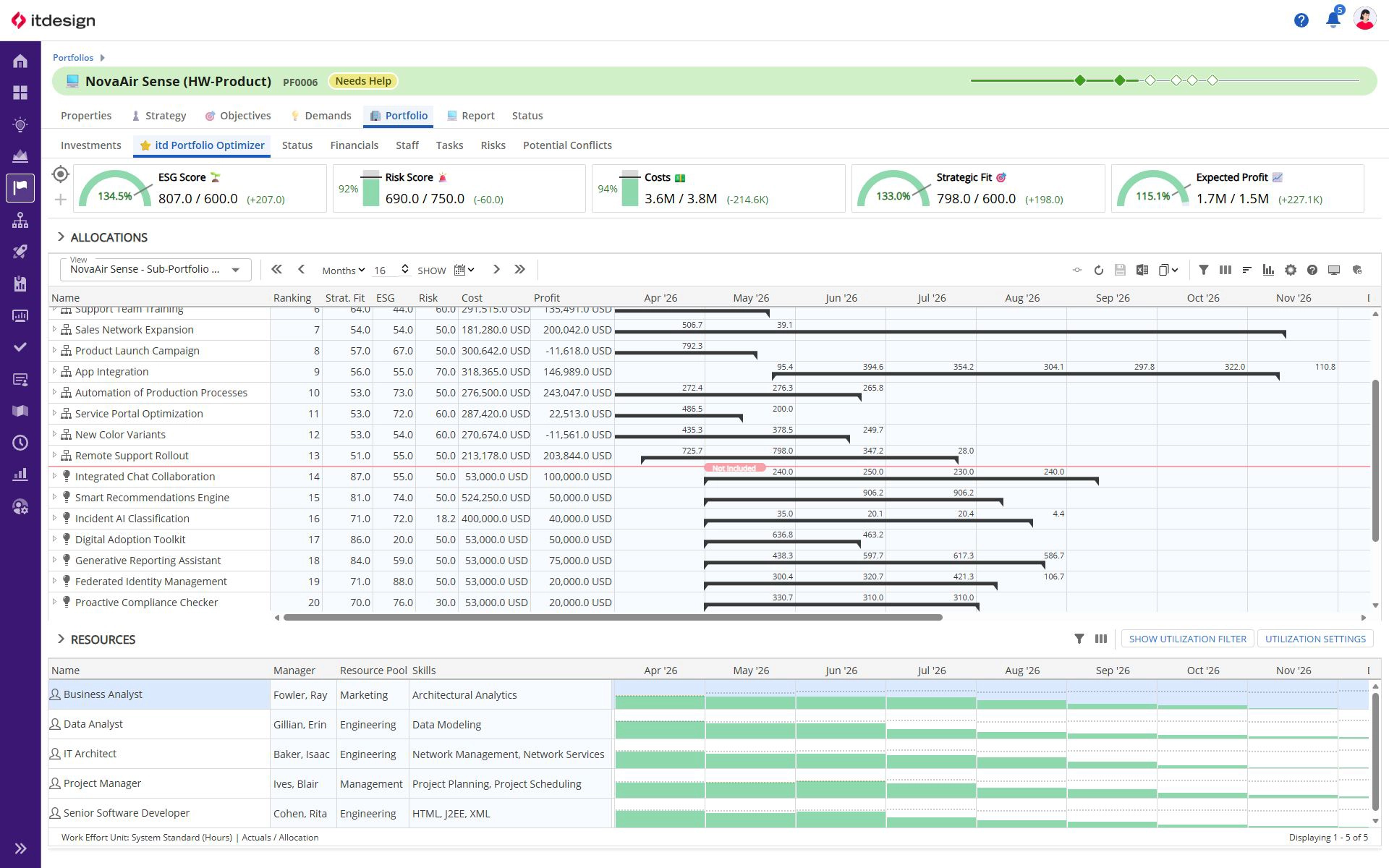Expand the sidebar with double-chevron icon
This screenshot has height=868, width=1389.
pos(20,848)
